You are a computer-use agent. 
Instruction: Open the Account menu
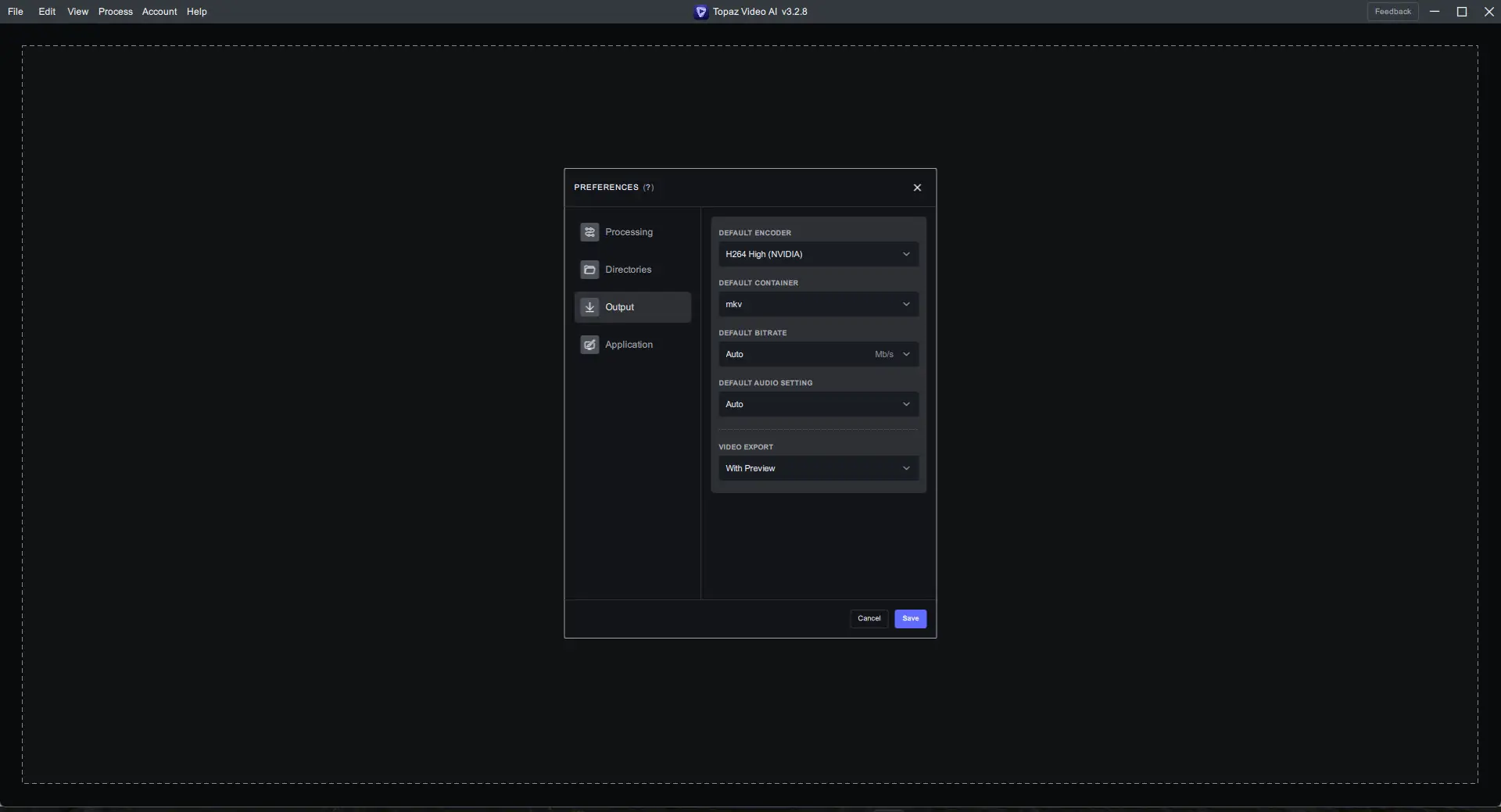pyautogui.click(x=159, y=12)
